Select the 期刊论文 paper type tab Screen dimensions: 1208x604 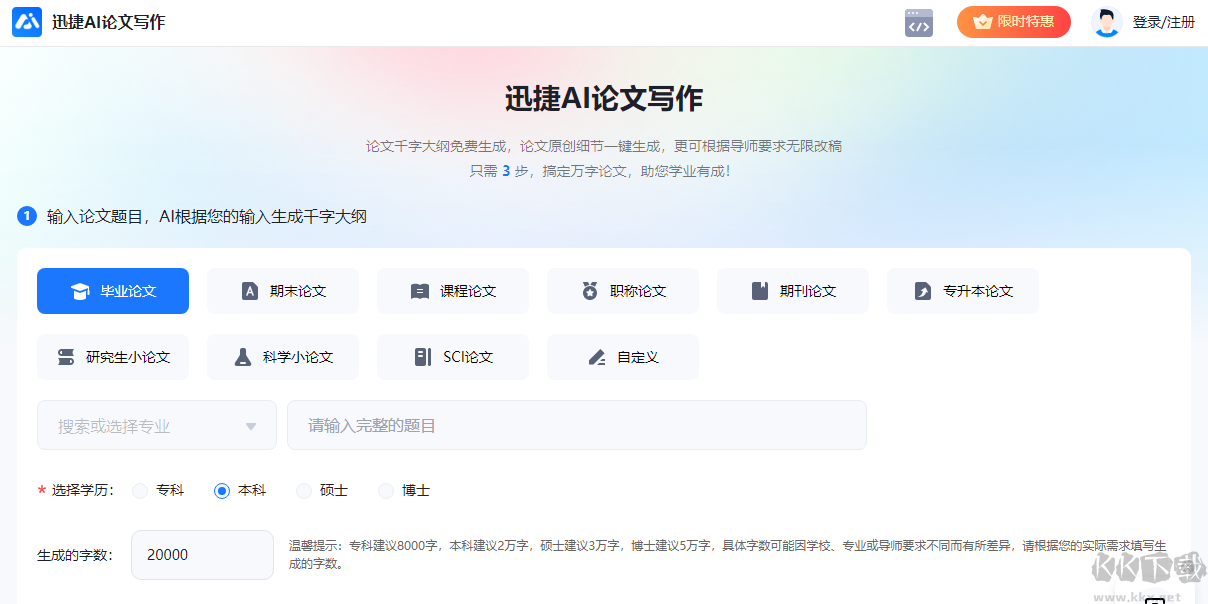793,291
